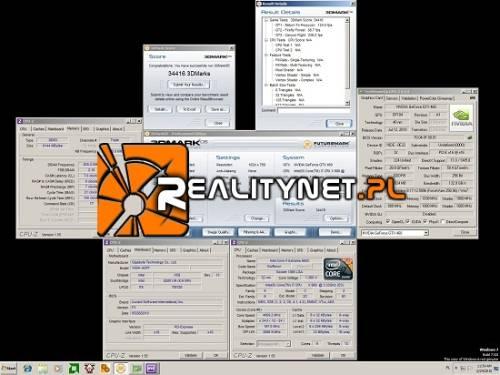Click the scroll-down arrow in Result Details

click(x=347, y=103)
